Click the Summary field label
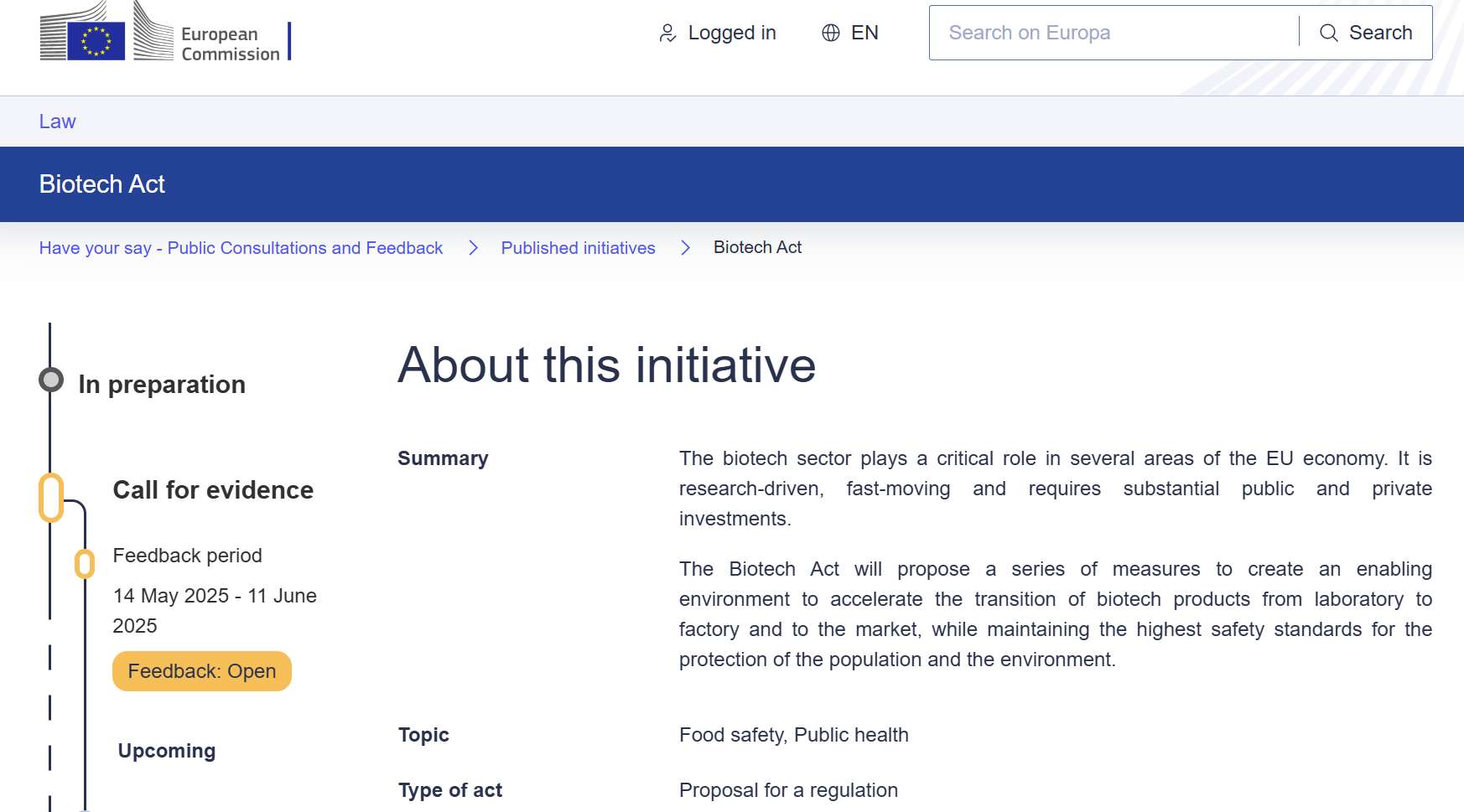This screenshot has height=812, width=1464. (443, 458)
